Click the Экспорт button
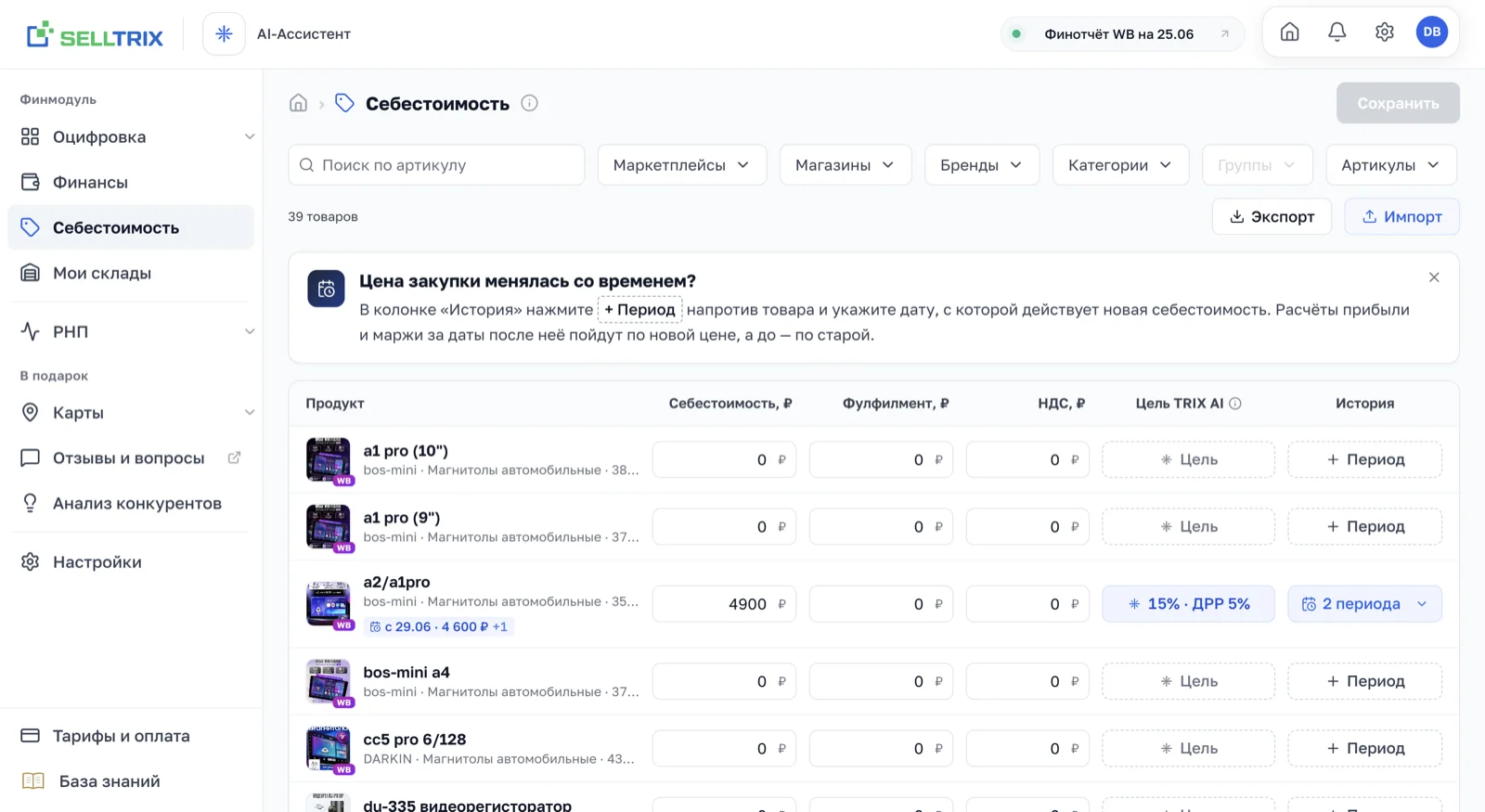 (x=1272, y=216)
